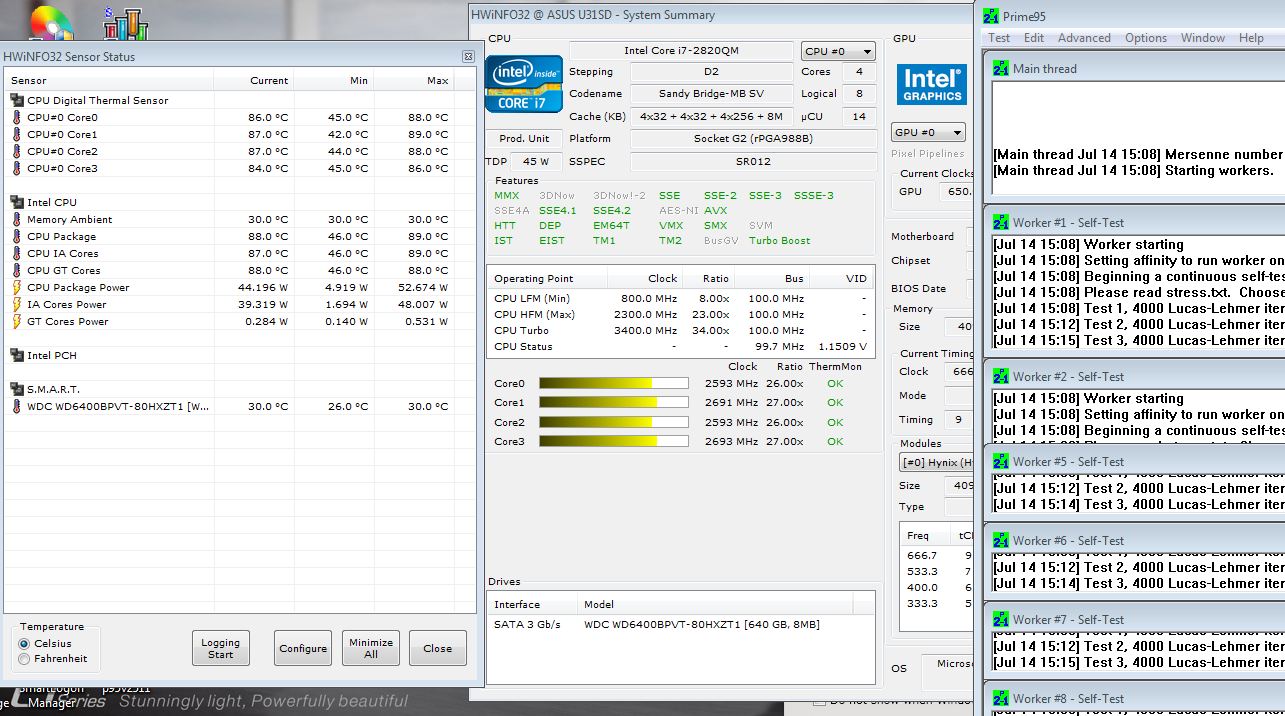Open the colorful disc desktop icon
This screenshot has width=1285, height=716.
point(51,22)
